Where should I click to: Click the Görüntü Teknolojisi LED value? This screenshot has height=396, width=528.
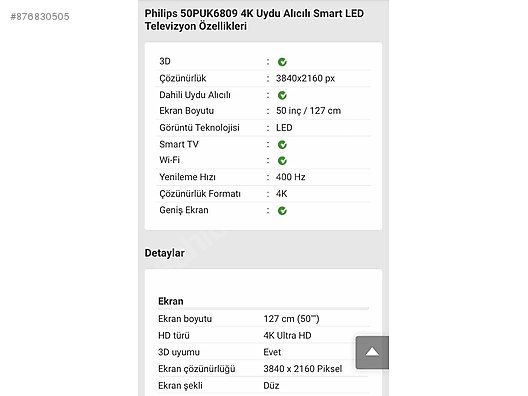[x=284, y=128]
